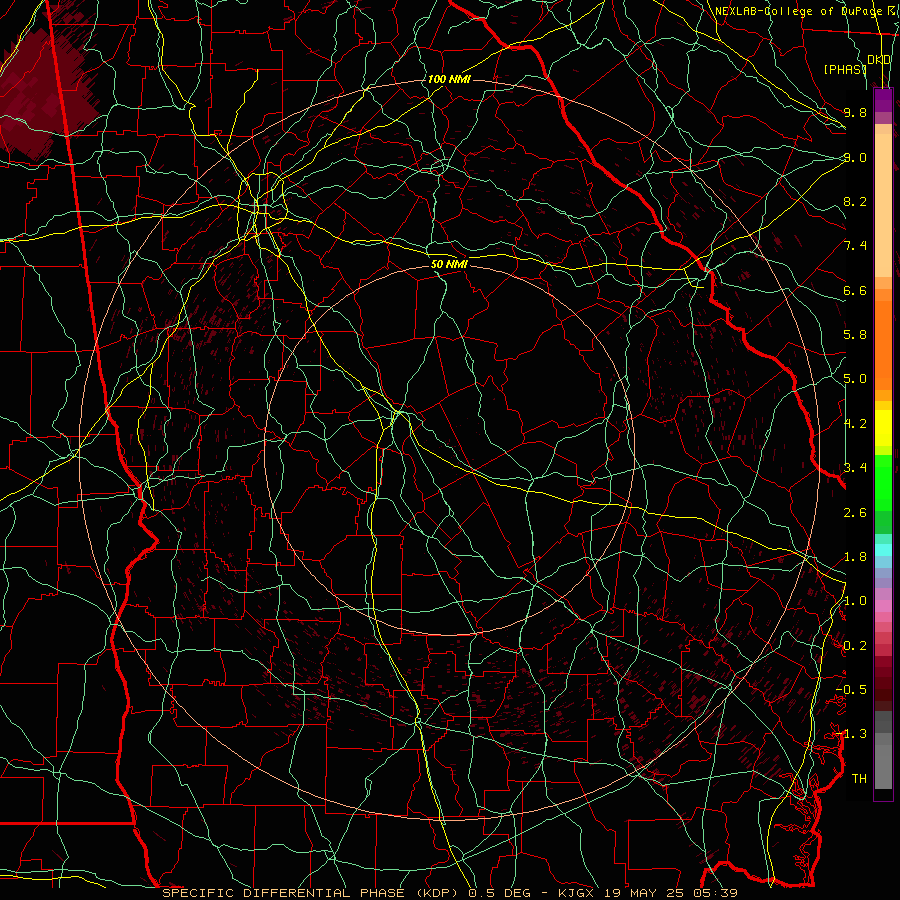Image resolution: width=900 pixels, height=900 pixels.
Task: Click the SPECIFIC DIFFERENTIAL PHASE (KDP) caption
Action: click(x=311, y=893)
